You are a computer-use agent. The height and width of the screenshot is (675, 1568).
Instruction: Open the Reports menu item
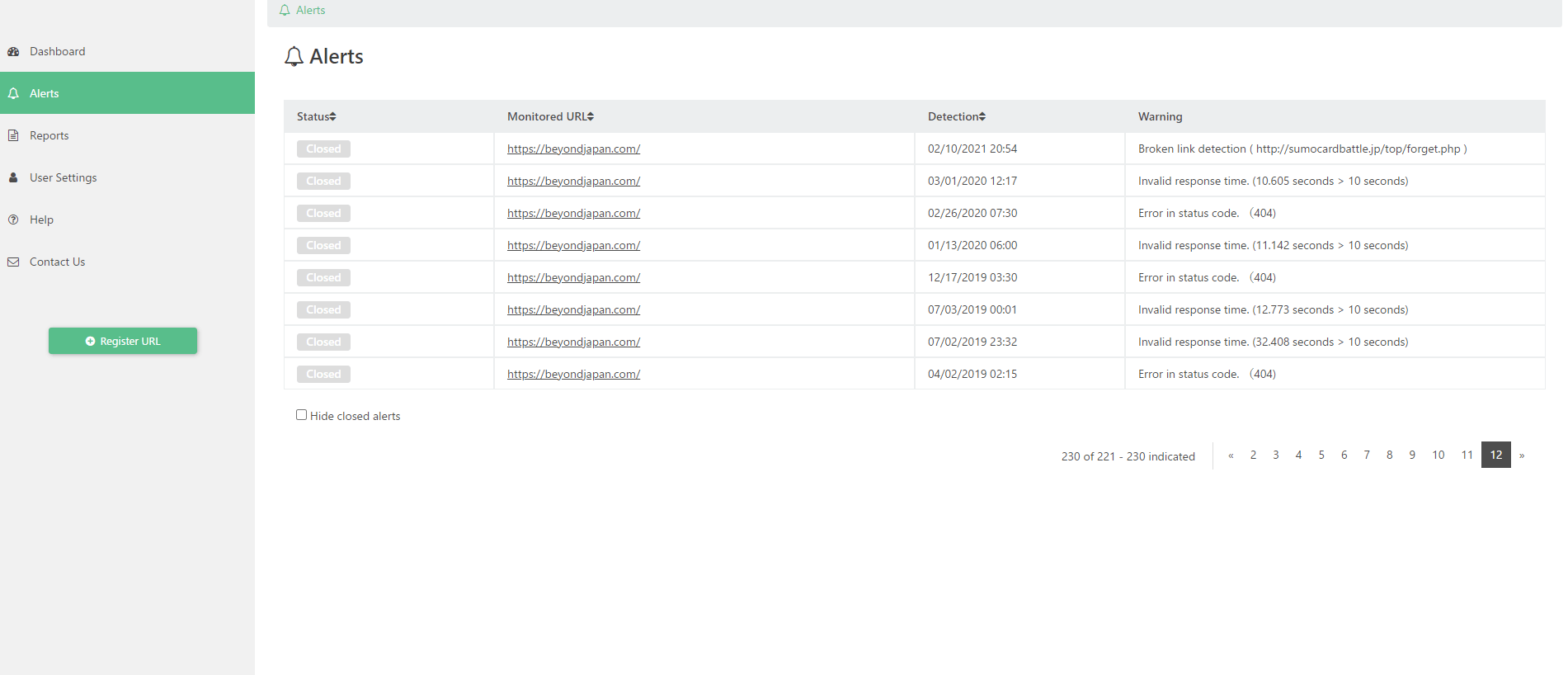(49, 135)
